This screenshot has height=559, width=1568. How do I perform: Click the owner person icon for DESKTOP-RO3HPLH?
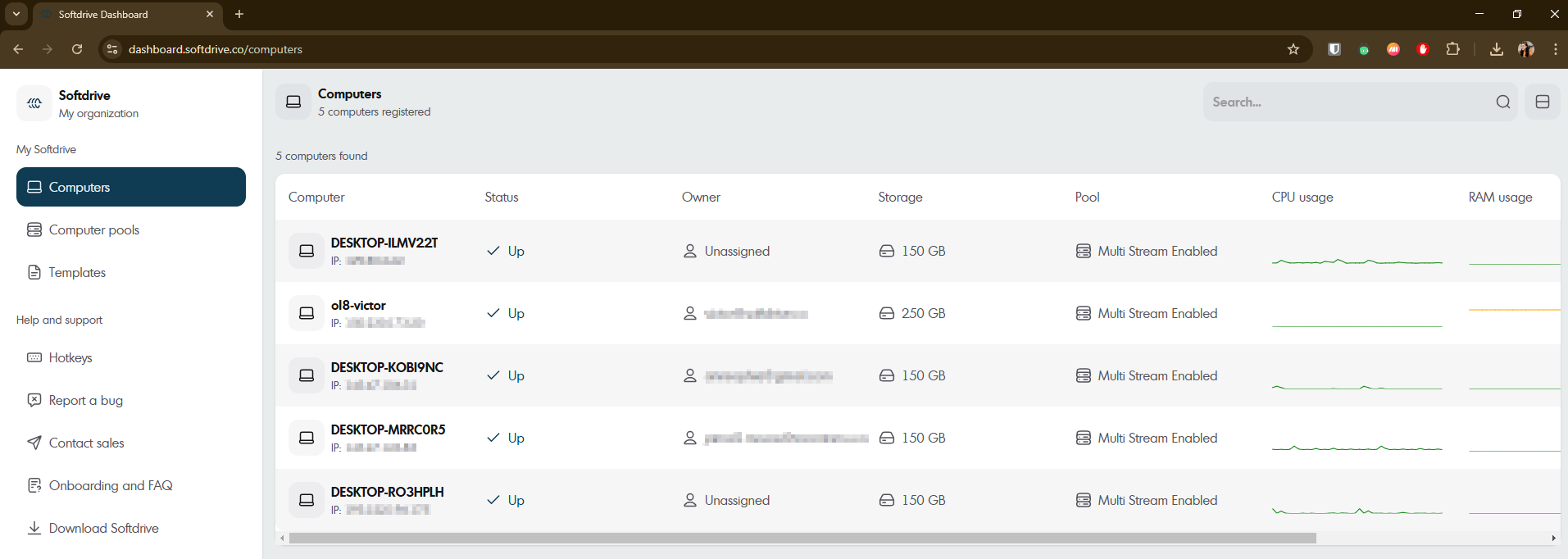point(690,500)
